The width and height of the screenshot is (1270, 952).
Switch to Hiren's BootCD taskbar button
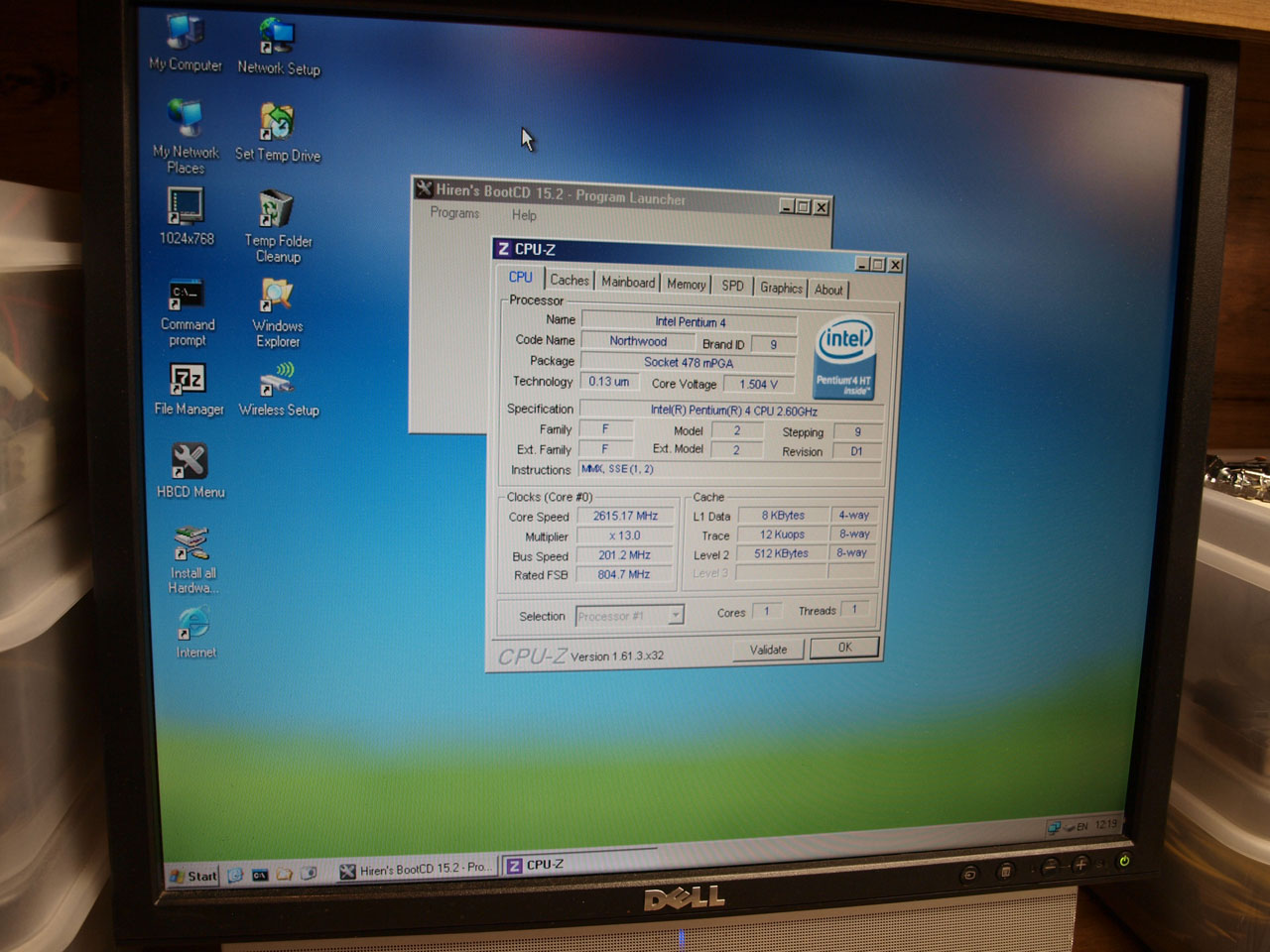pyautogui.click(x=416, y=870)
